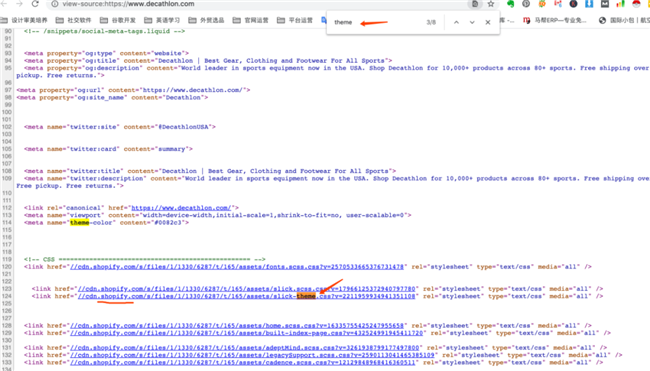The width and height of the screenshot is (650, 371).
Task: Open the 社交软件 bookmarks folder
Action: (x=73, y=20)
